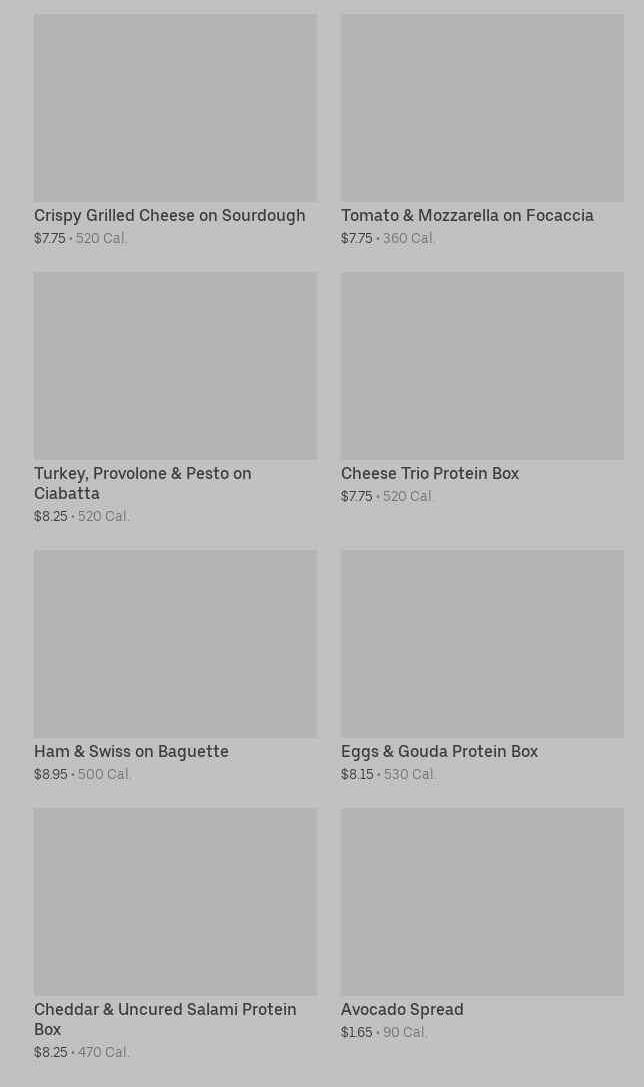
Task: Select the Cheddar & Uncured Salami Protein Box title
Action: 165,1019
